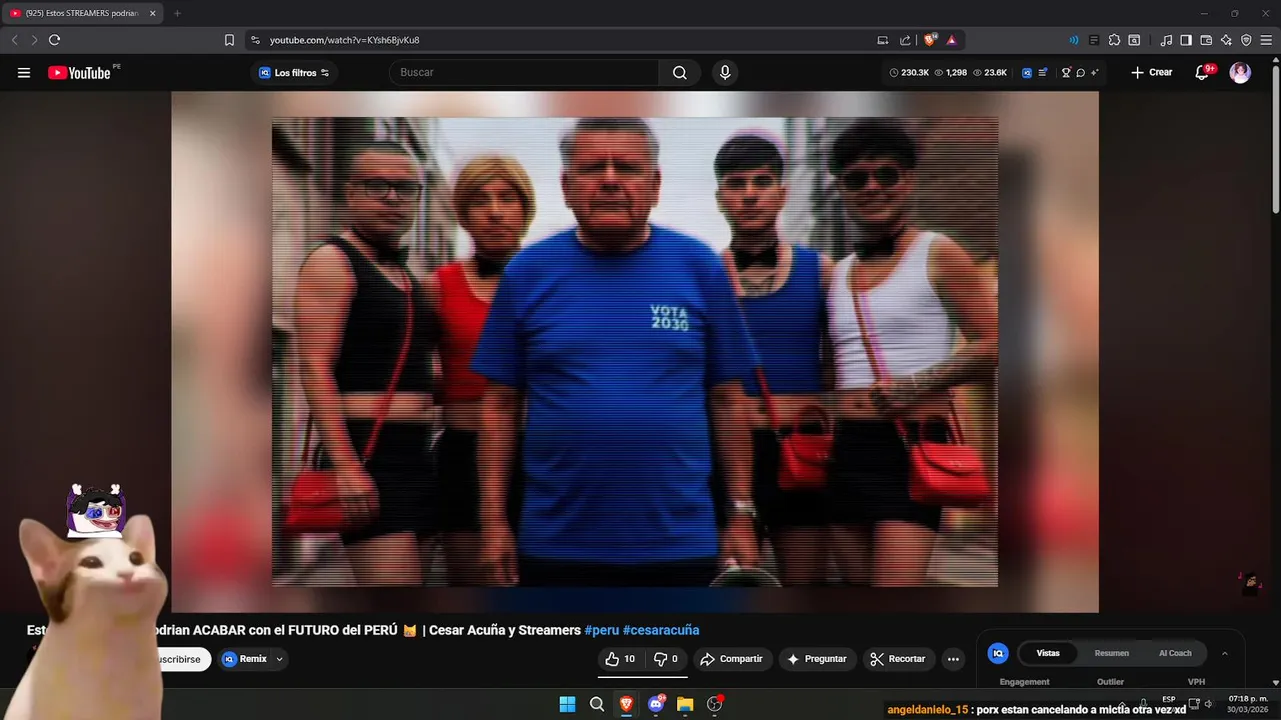The height and width of the screenshot is (720, 1281).
Task: Bookmark this page
Action: (x=229, y=40)
